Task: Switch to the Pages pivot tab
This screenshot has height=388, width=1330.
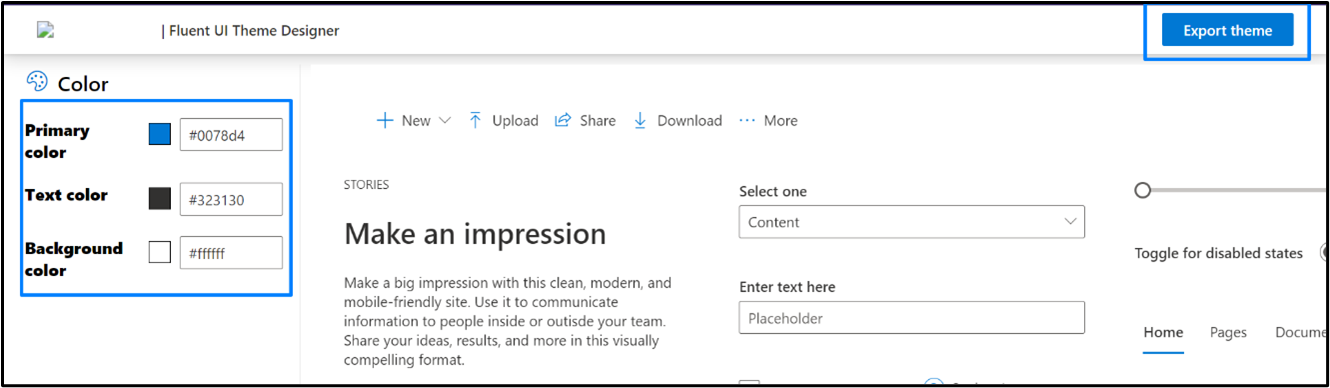Action: pos(1228,333)
